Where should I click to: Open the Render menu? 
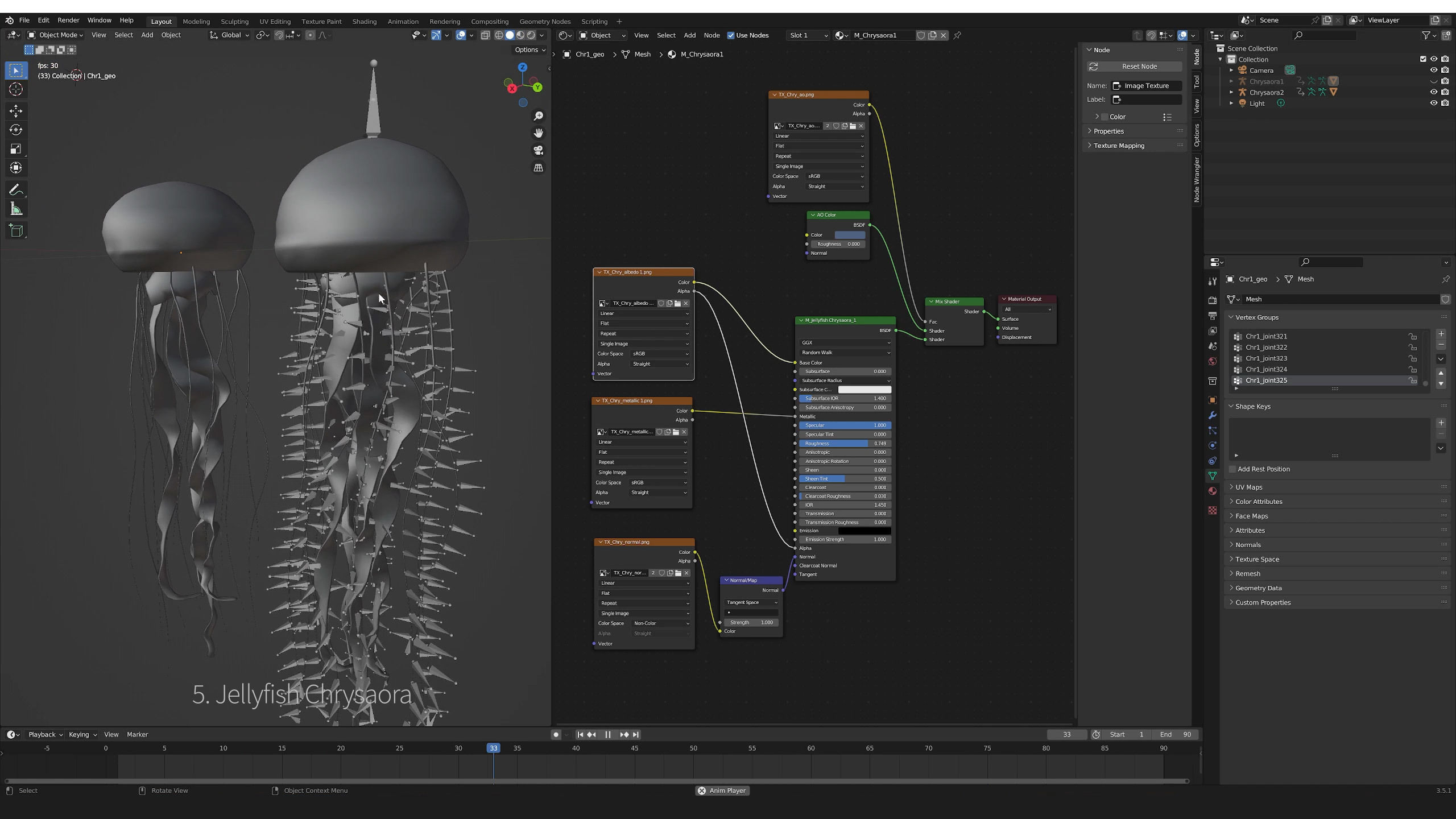point(68,20)
